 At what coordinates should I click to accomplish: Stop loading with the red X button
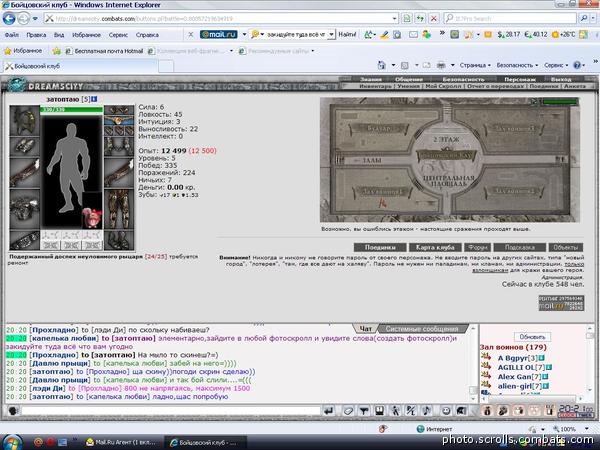click(x=434, y=18)
